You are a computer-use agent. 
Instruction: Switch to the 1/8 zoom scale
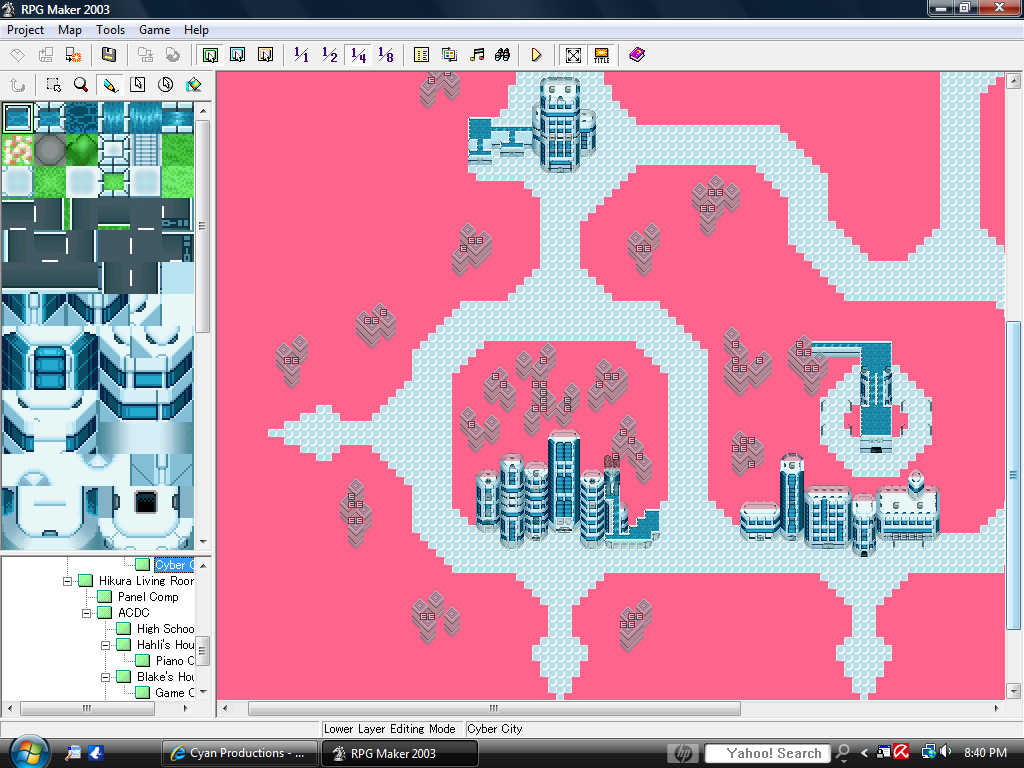(386, 55)
